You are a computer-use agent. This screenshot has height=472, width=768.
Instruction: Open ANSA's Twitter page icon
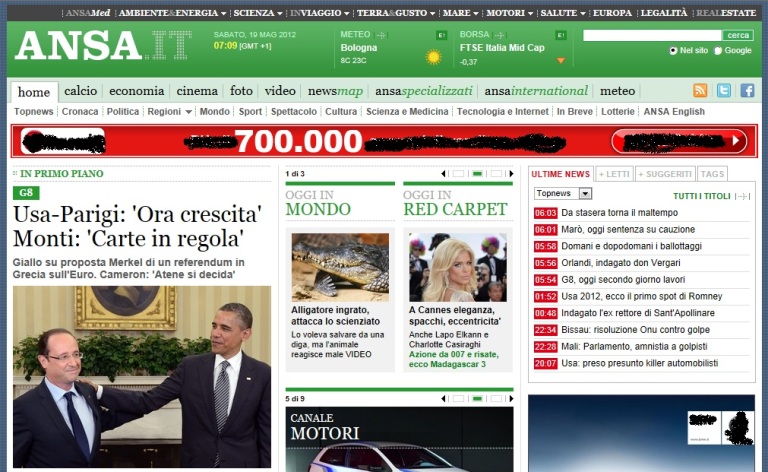click(x=723, y=91)
